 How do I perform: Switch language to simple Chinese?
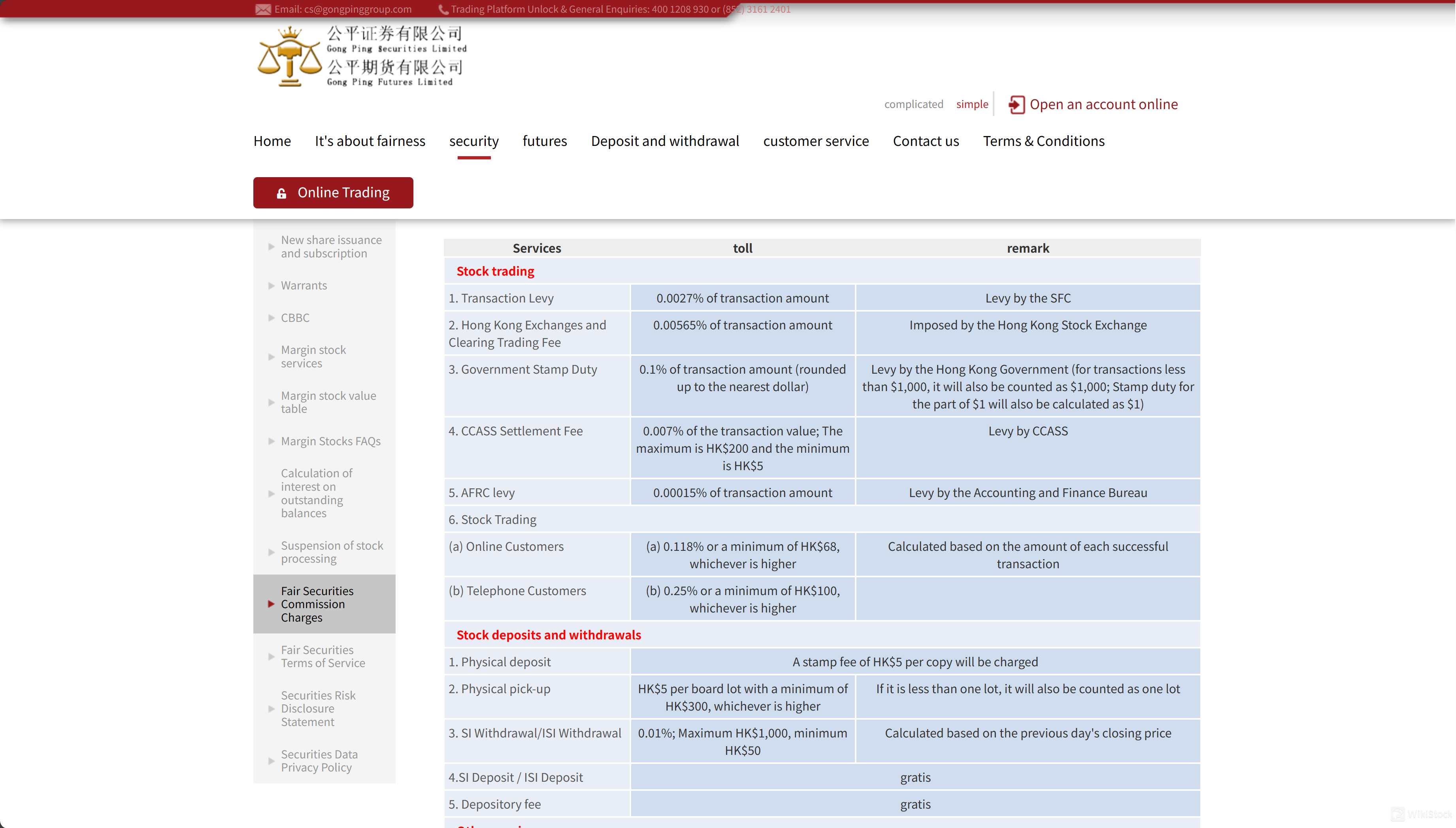click(x=972, y=104)
